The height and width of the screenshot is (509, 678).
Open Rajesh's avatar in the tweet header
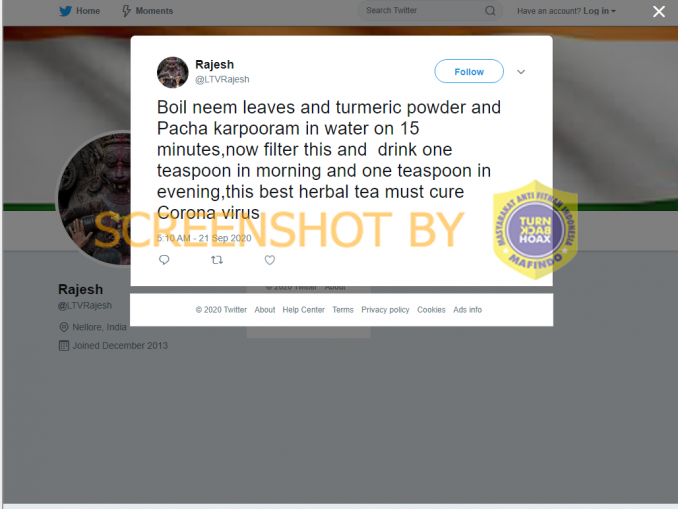coord(173,72)
